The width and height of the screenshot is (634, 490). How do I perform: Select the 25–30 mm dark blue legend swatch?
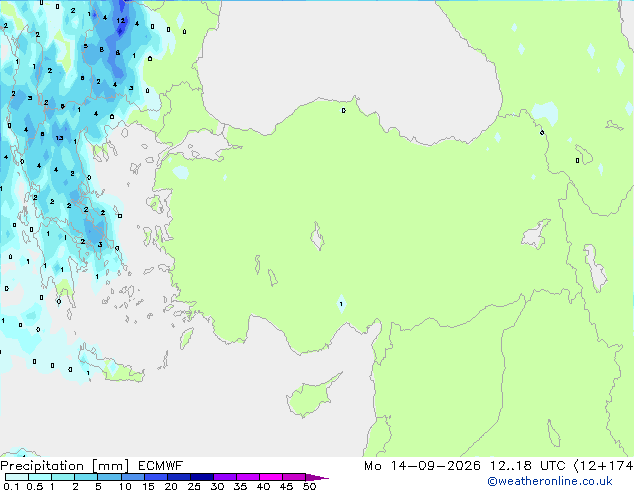pos(202,477)
